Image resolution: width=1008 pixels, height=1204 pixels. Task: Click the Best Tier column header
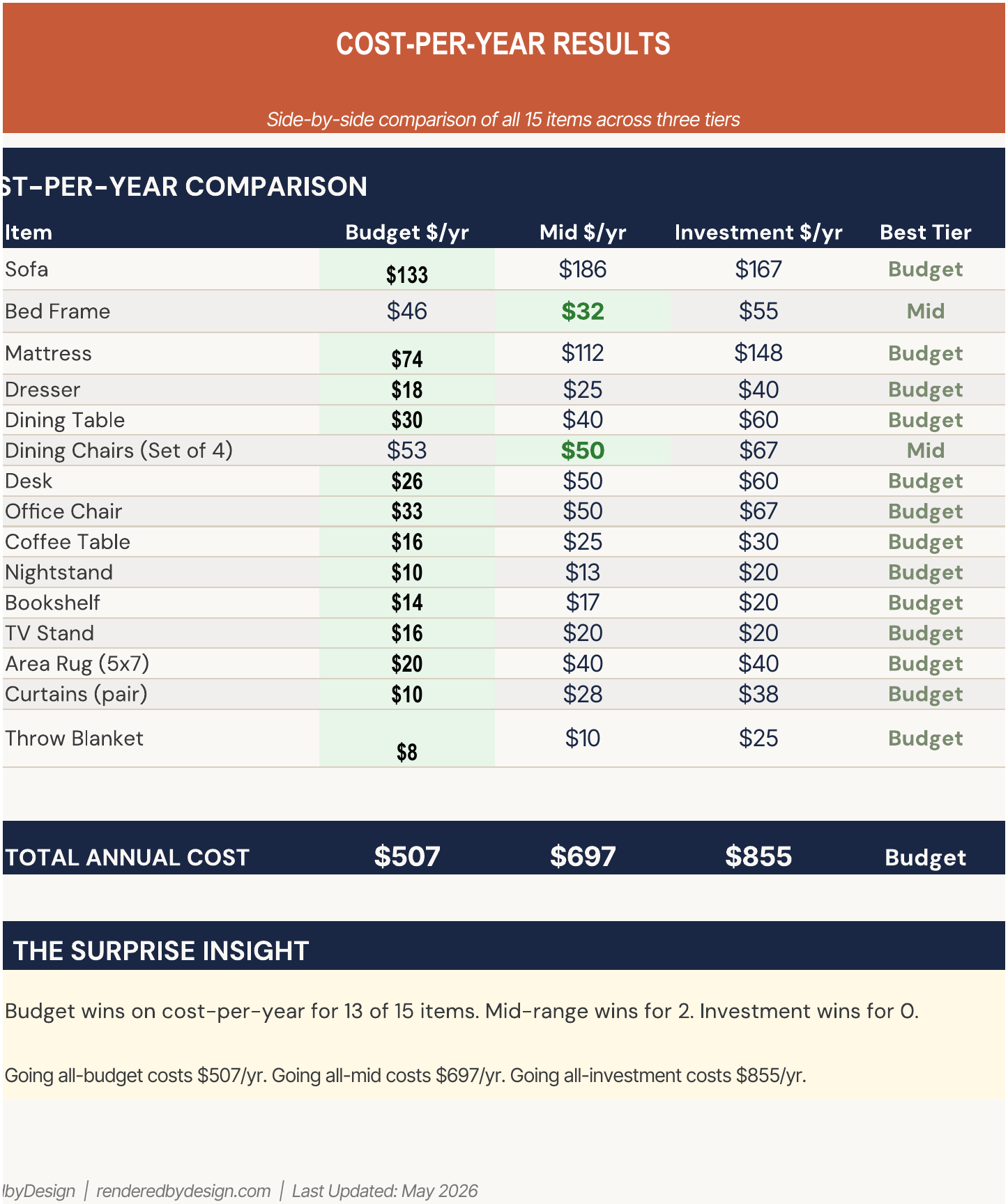tap(926, 232)
